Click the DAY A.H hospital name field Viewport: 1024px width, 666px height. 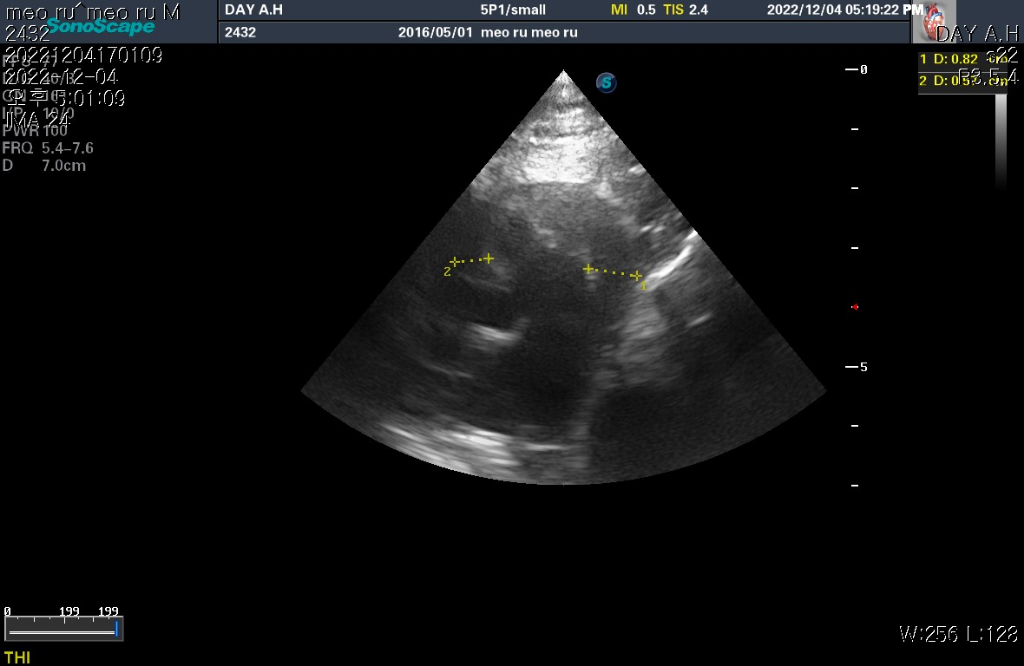(254, 10)
